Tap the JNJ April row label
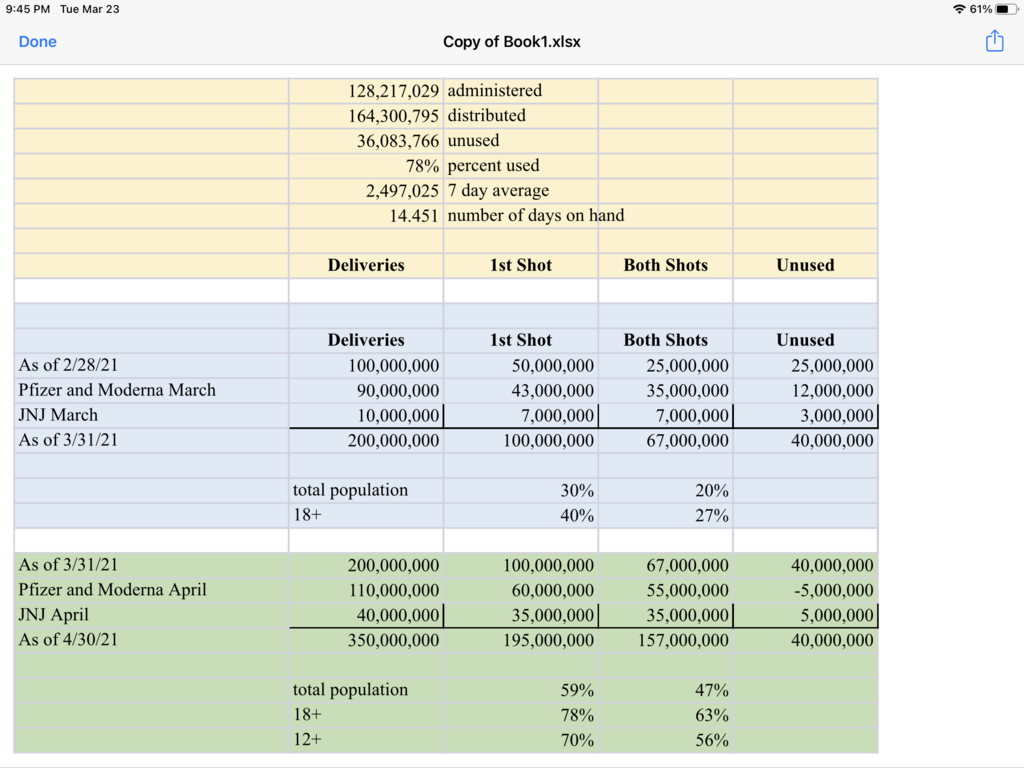This screenshot has width=1024, height=768. coord(53,615)
